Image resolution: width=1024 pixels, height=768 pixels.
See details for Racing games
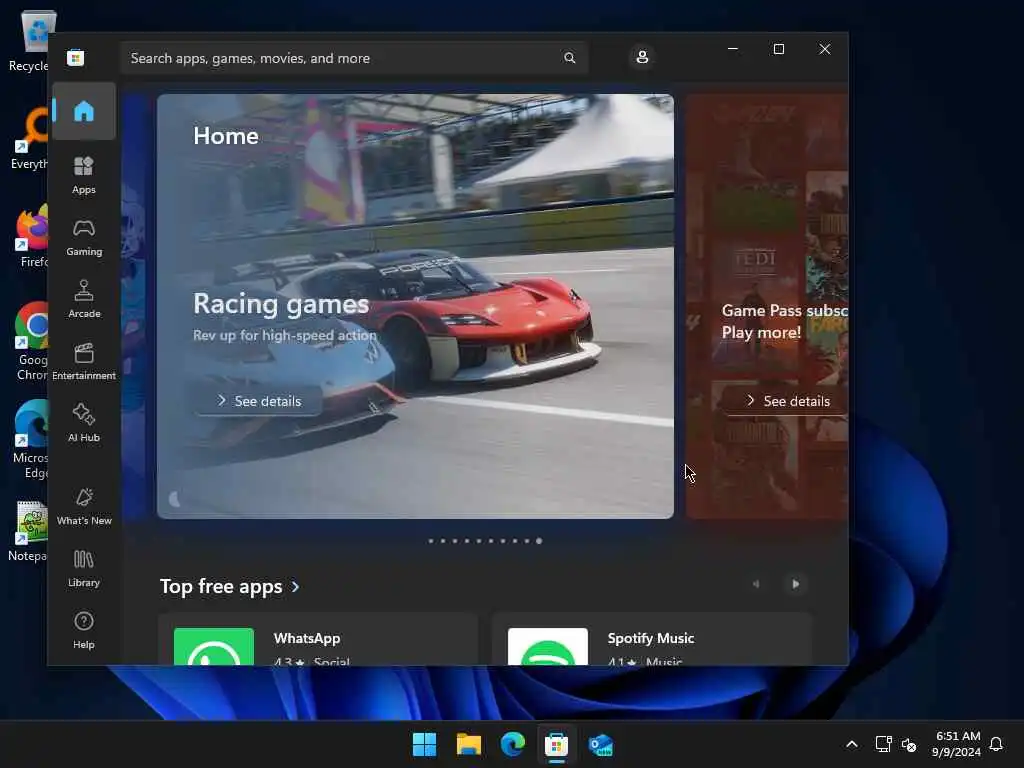[x=259, y=401]
